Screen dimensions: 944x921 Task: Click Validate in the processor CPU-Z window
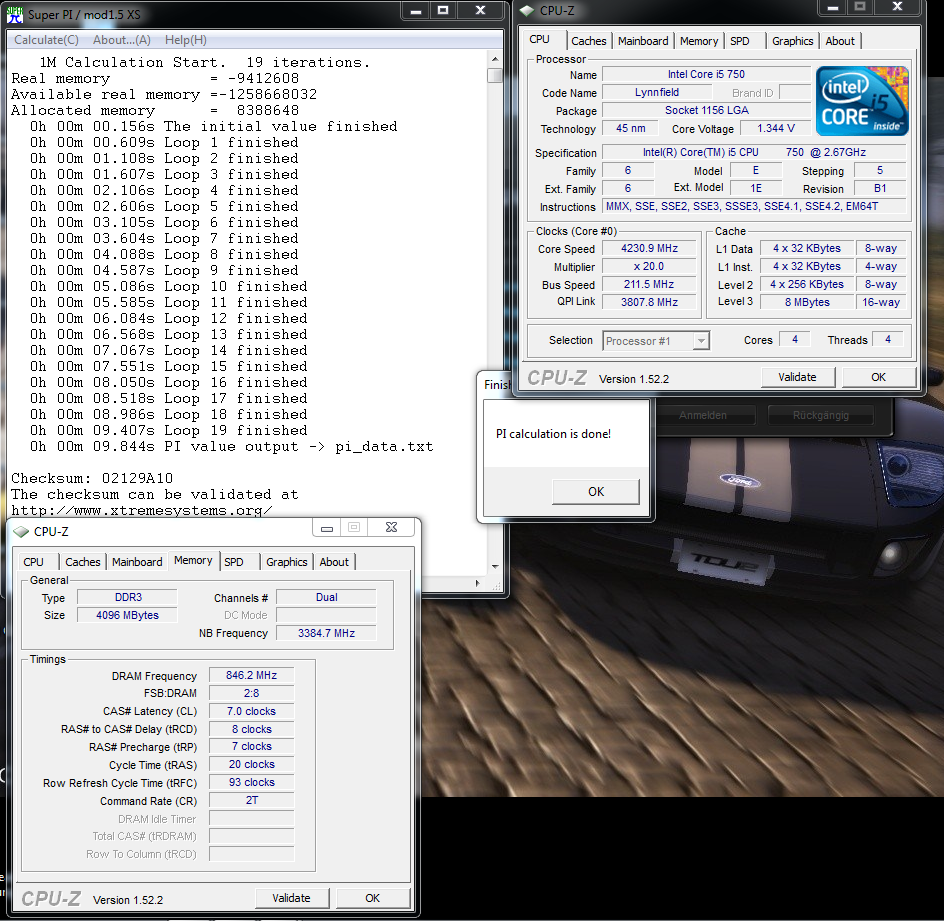(797, 377)
